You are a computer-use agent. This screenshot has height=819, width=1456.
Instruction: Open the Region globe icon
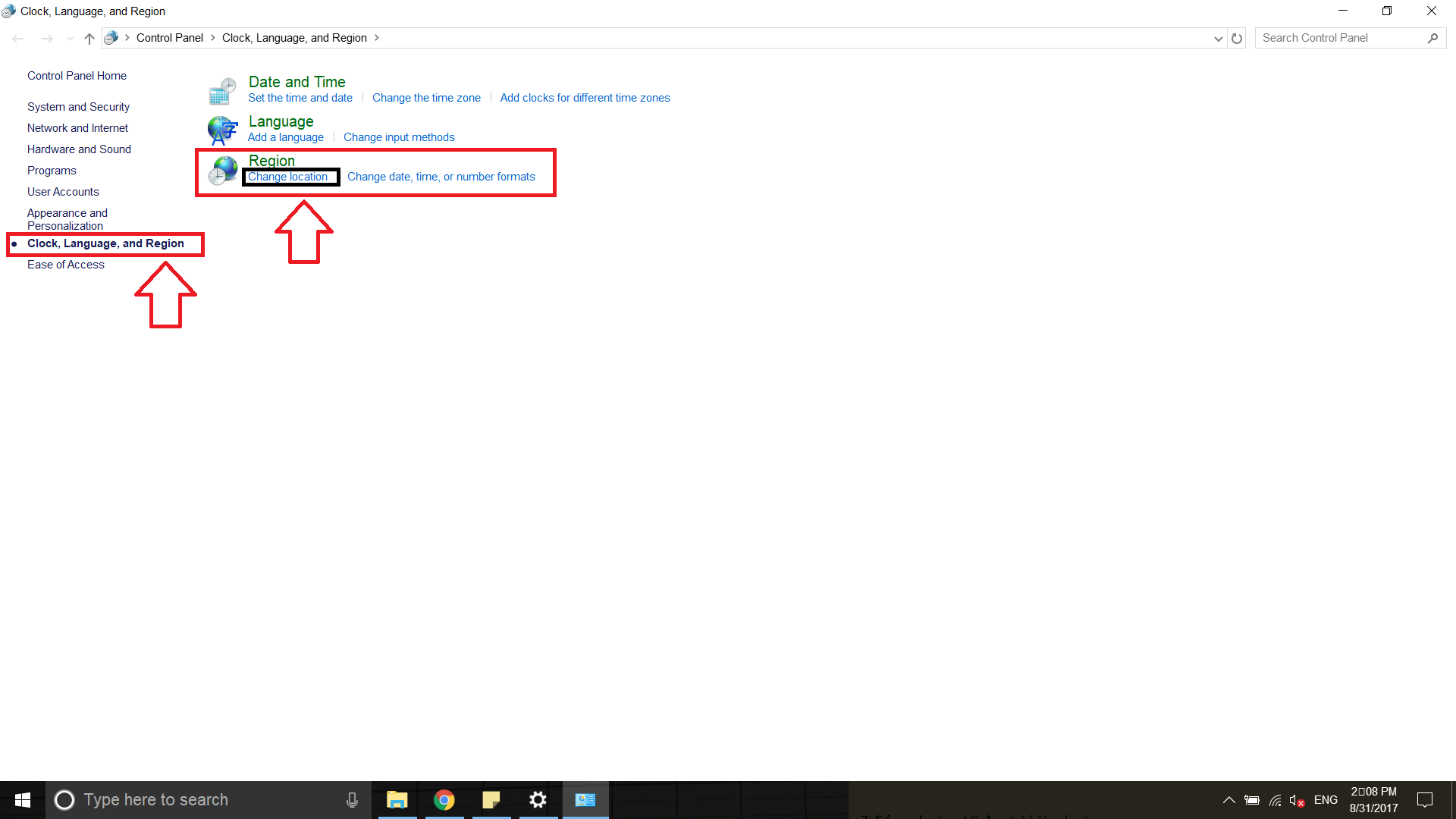(x=223, y=170)
